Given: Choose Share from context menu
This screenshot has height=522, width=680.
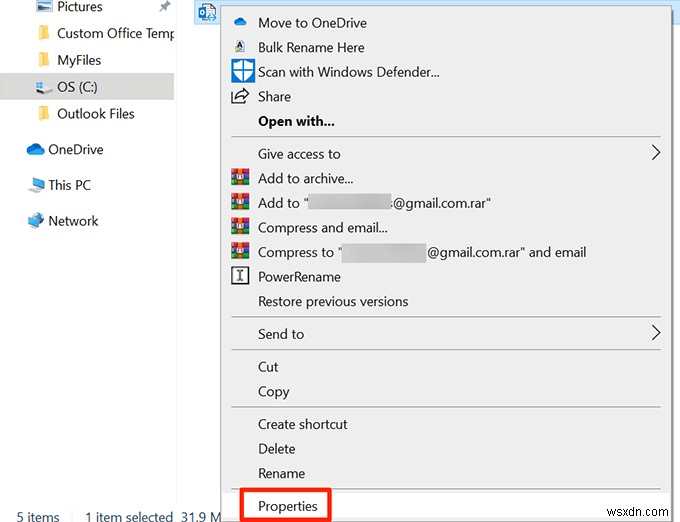Looking at the screenshot, I should coord(274,96).
